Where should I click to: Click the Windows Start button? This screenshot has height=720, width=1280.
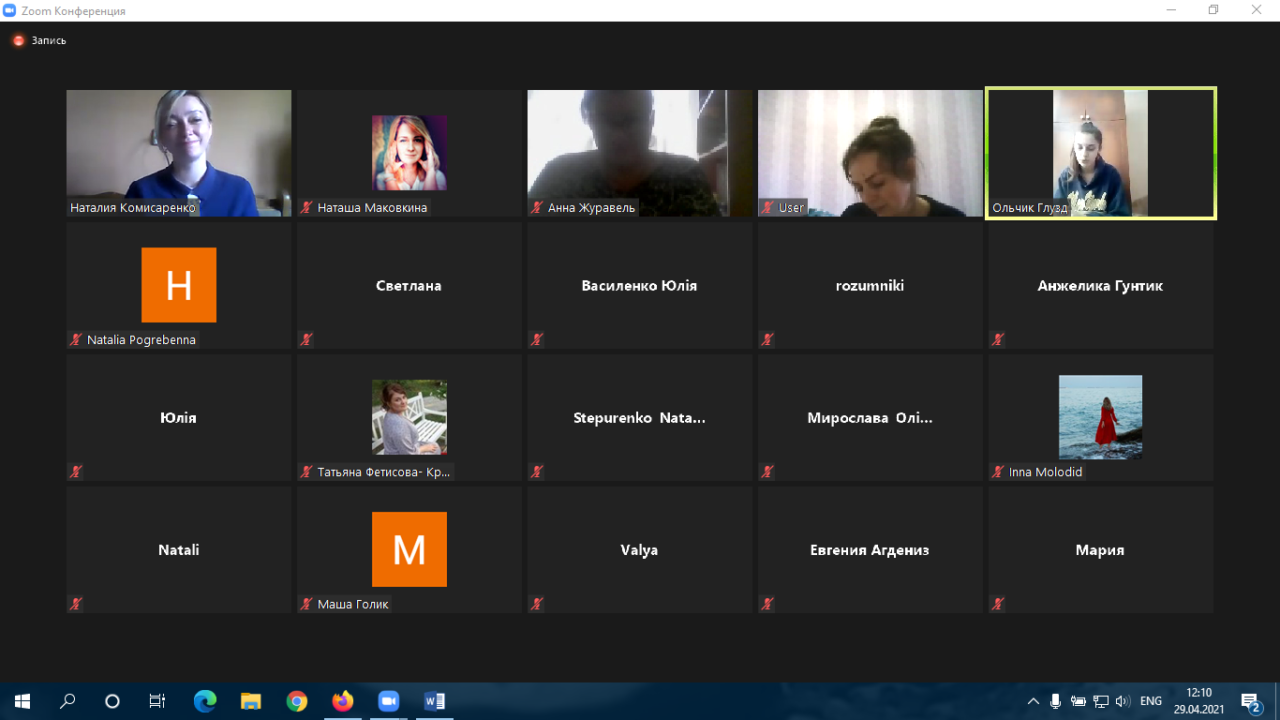(22, 701)
